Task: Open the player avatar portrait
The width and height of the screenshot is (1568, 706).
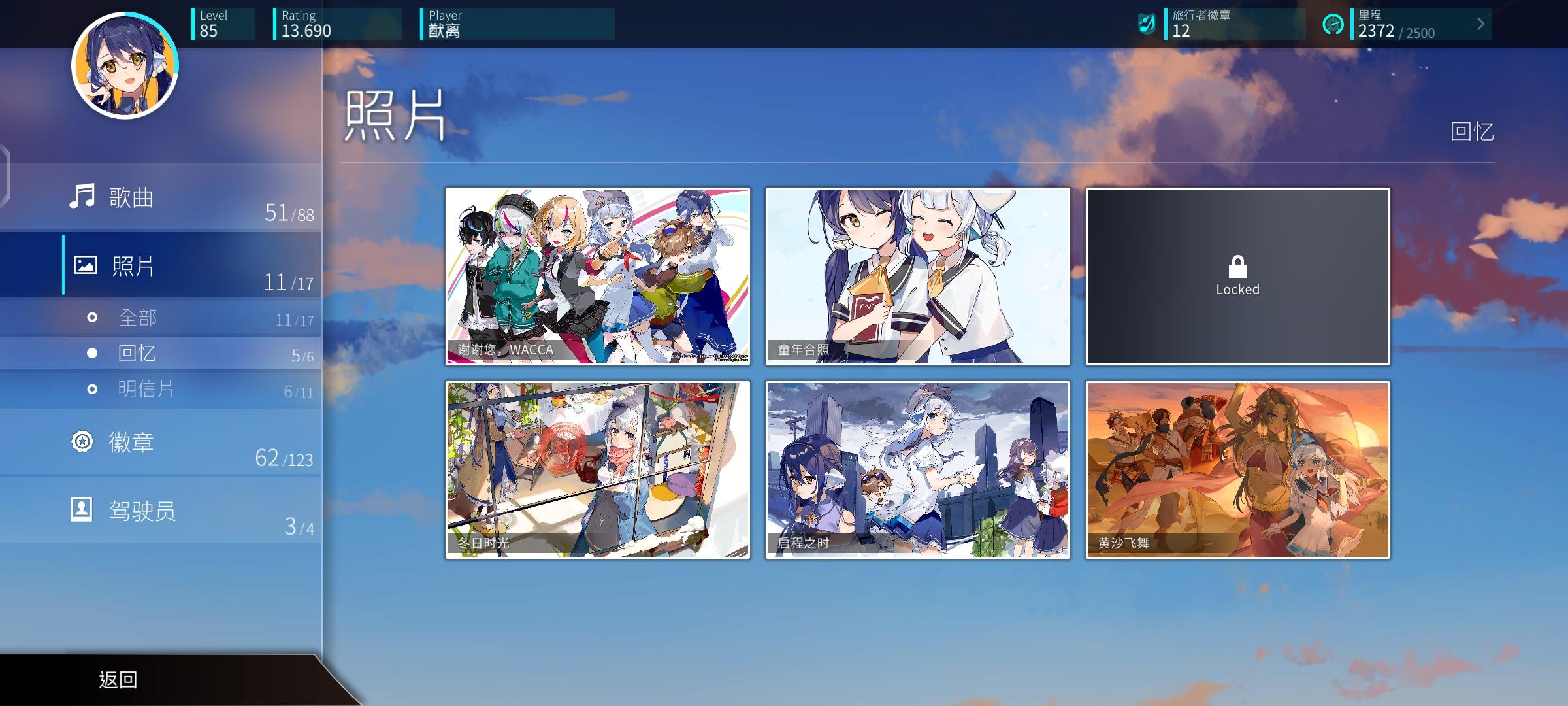Action: 125,65
